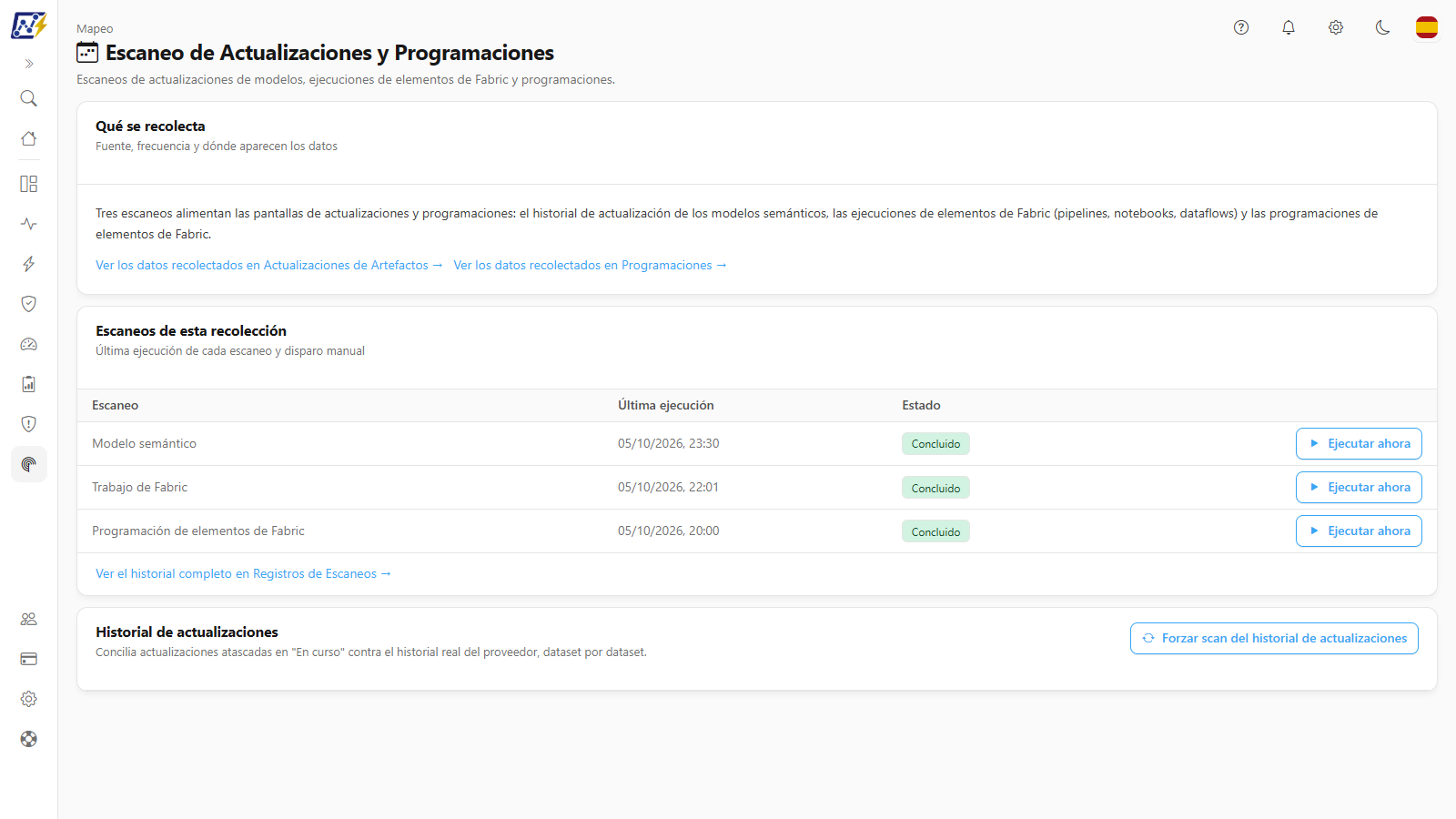1456x819 pixels.
Task: Run the Trabajo de Fabric scan now
Action: click(x=1359, y=488)
